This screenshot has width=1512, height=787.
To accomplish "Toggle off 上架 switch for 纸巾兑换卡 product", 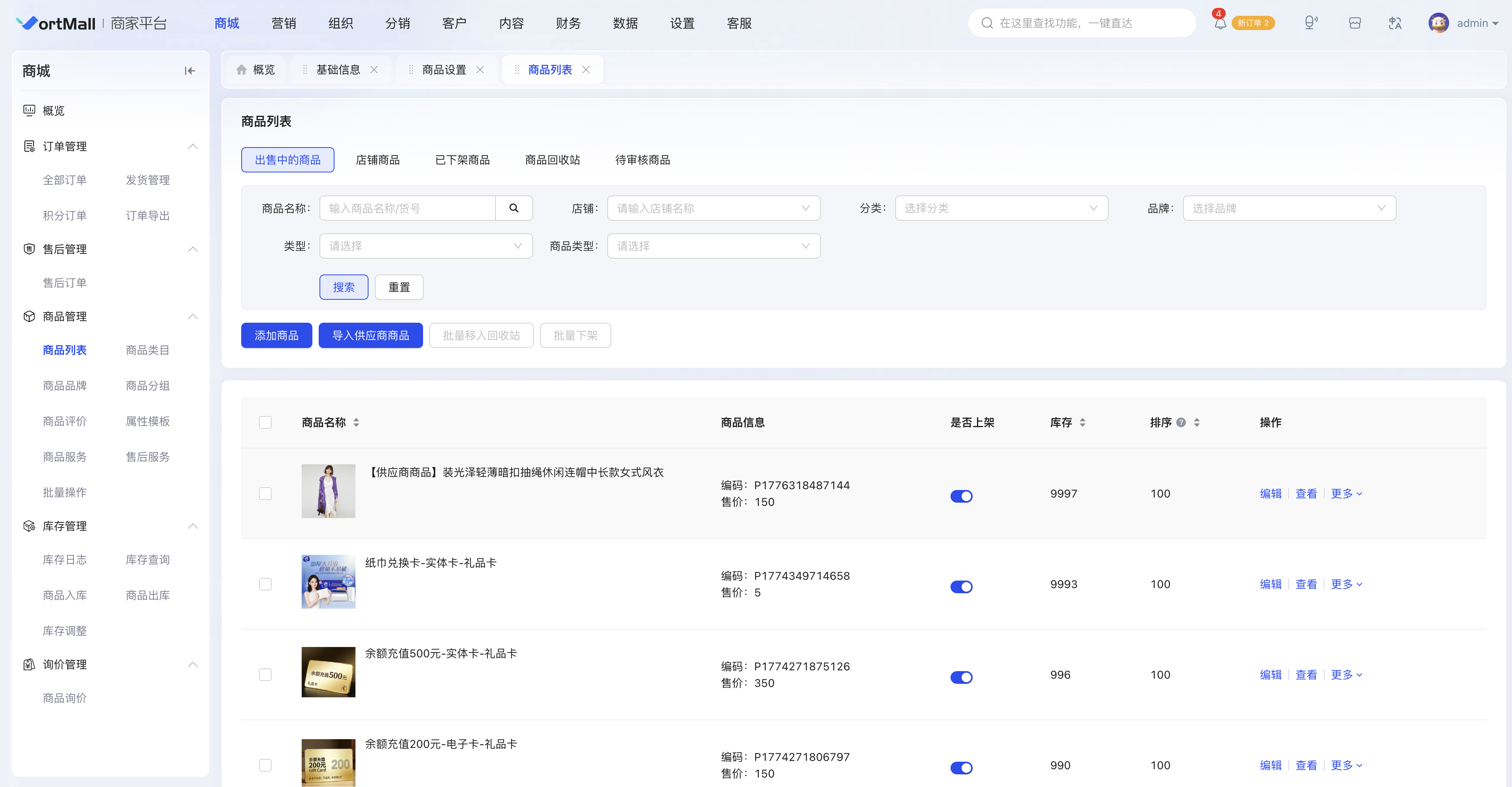I will (x=962, y=587).
